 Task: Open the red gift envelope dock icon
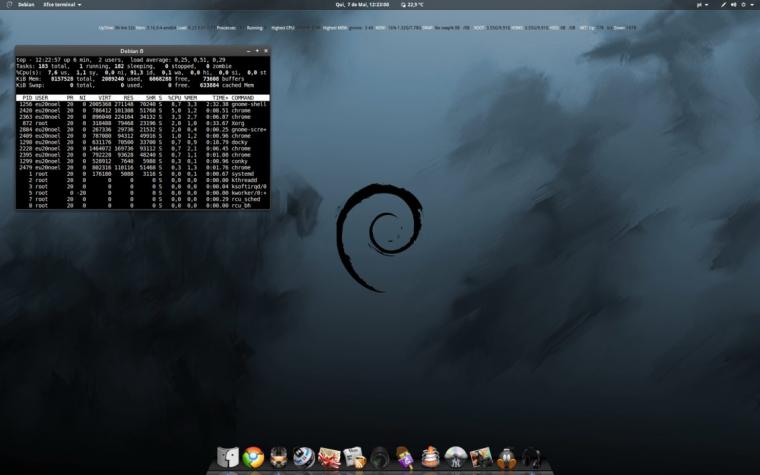point(329,458)
